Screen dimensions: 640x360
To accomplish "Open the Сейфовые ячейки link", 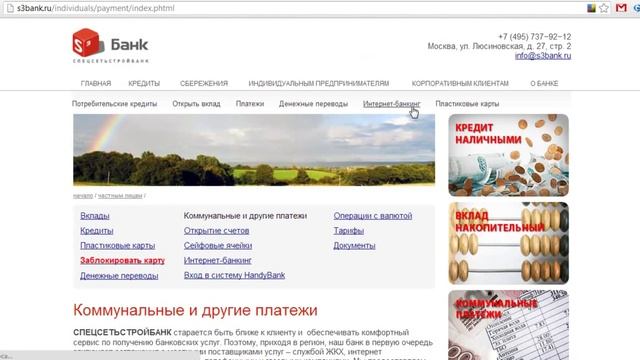I will pos(218,246).
